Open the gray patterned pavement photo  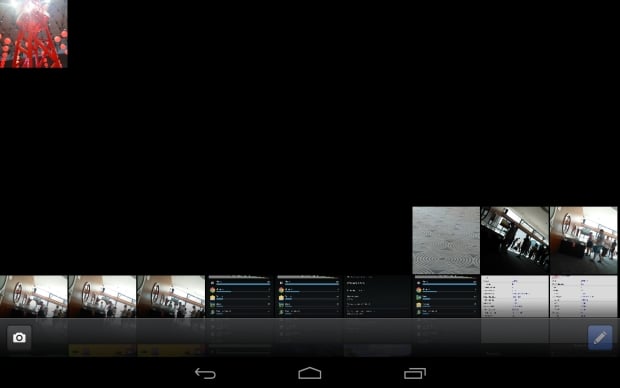coord(446,240)
